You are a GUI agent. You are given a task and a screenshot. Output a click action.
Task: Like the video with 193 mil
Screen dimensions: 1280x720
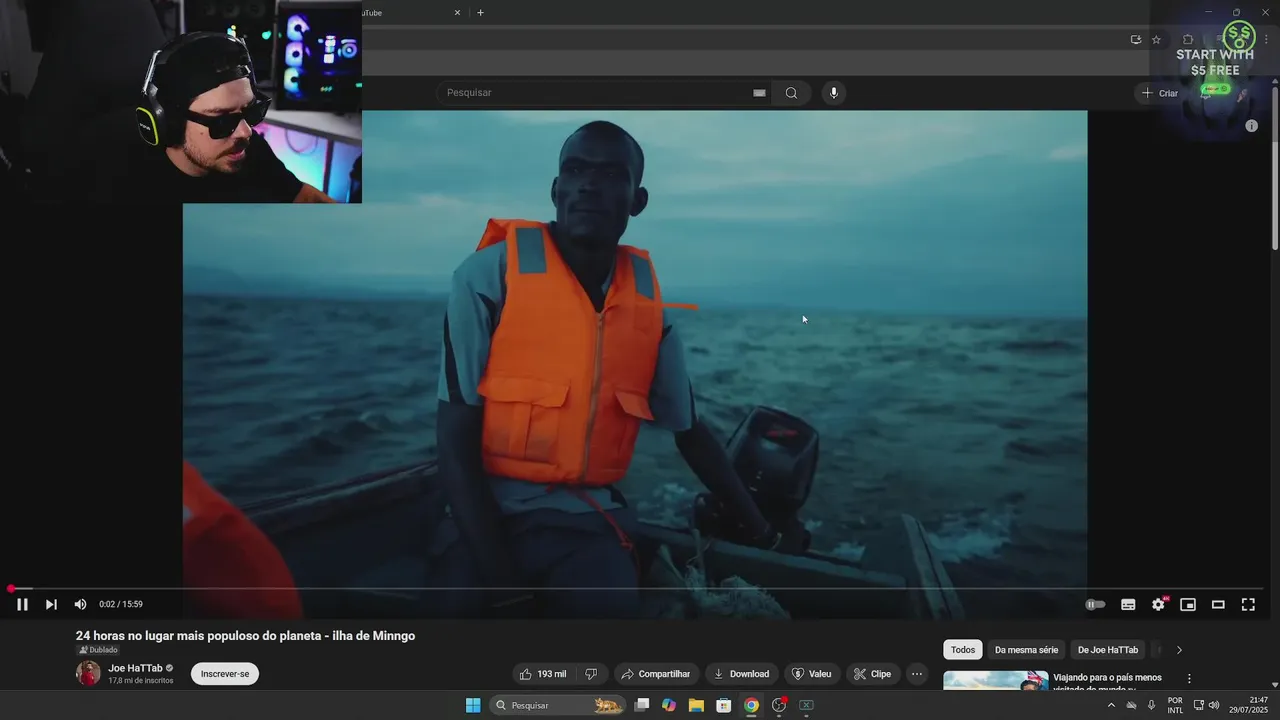point(542,674)
